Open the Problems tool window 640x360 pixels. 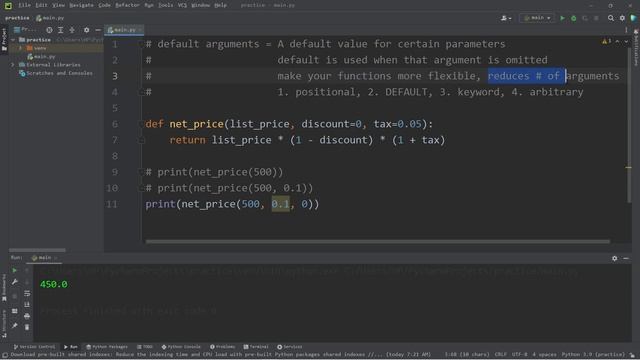coord(222,347)
